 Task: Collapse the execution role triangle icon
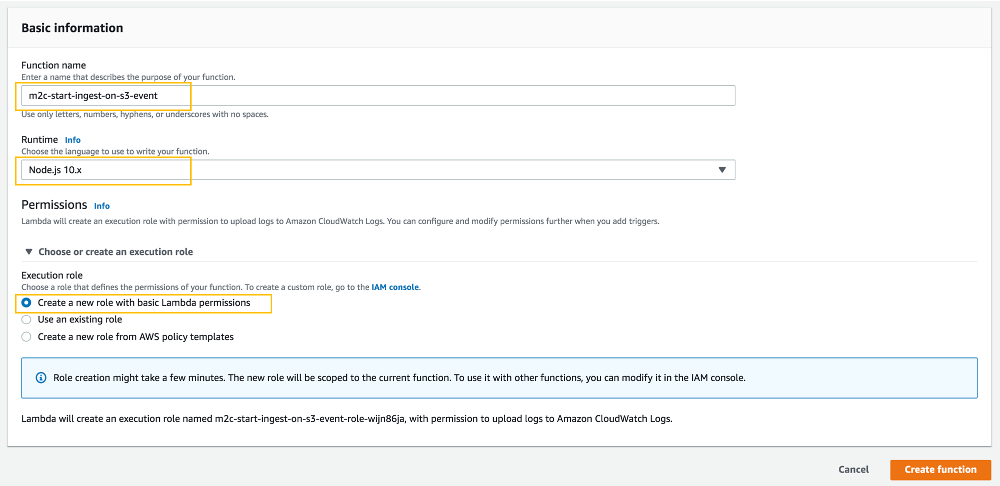(x=28, y=252)
